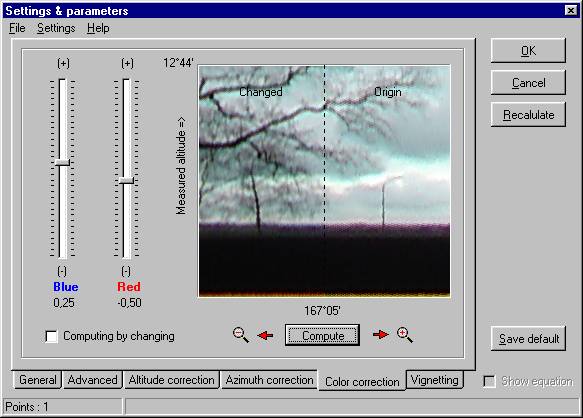Click the red right arrow icon
The width and height of the screenshot is (583, 418).
pyautogui.click(x=381, y=335)
